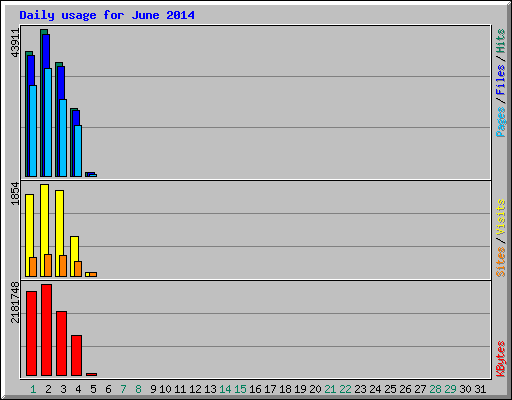The width and height of the screenshot is (512, 400).
Task: Click the 'Daily usage for June 2014' title
Action: [107, 15]
